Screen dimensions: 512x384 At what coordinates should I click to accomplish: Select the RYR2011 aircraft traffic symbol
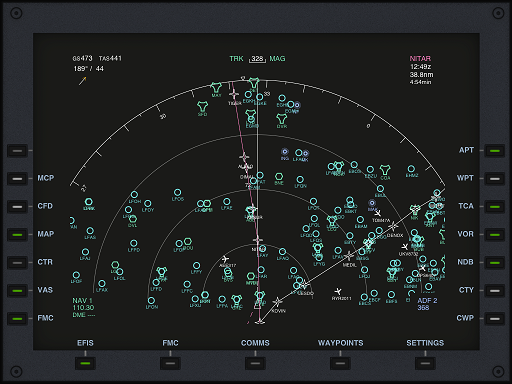tap(338, 291)
